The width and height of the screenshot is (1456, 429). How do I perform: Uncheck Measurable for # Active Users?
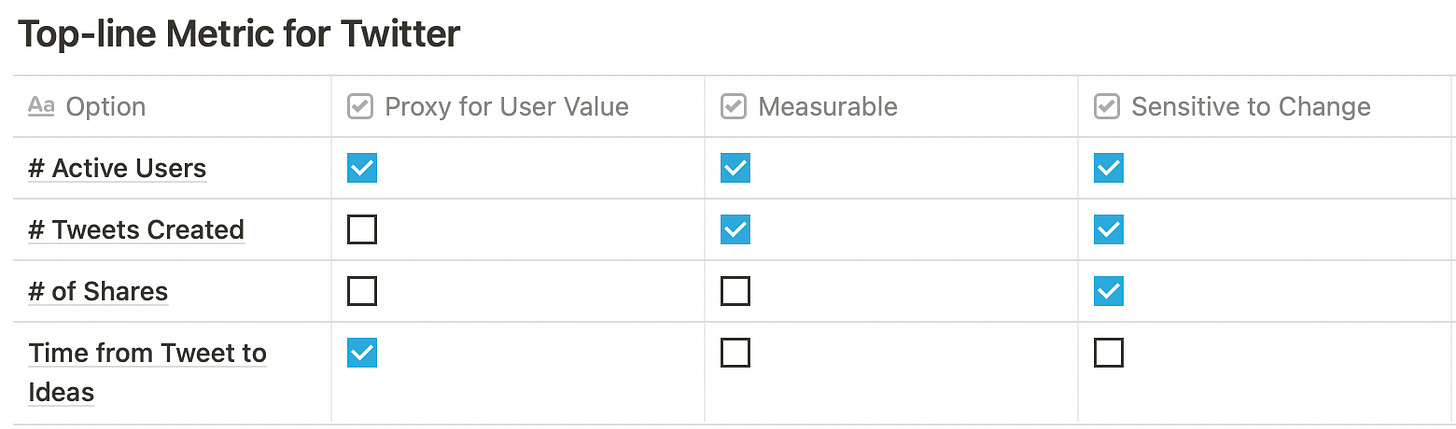(735, 168)
